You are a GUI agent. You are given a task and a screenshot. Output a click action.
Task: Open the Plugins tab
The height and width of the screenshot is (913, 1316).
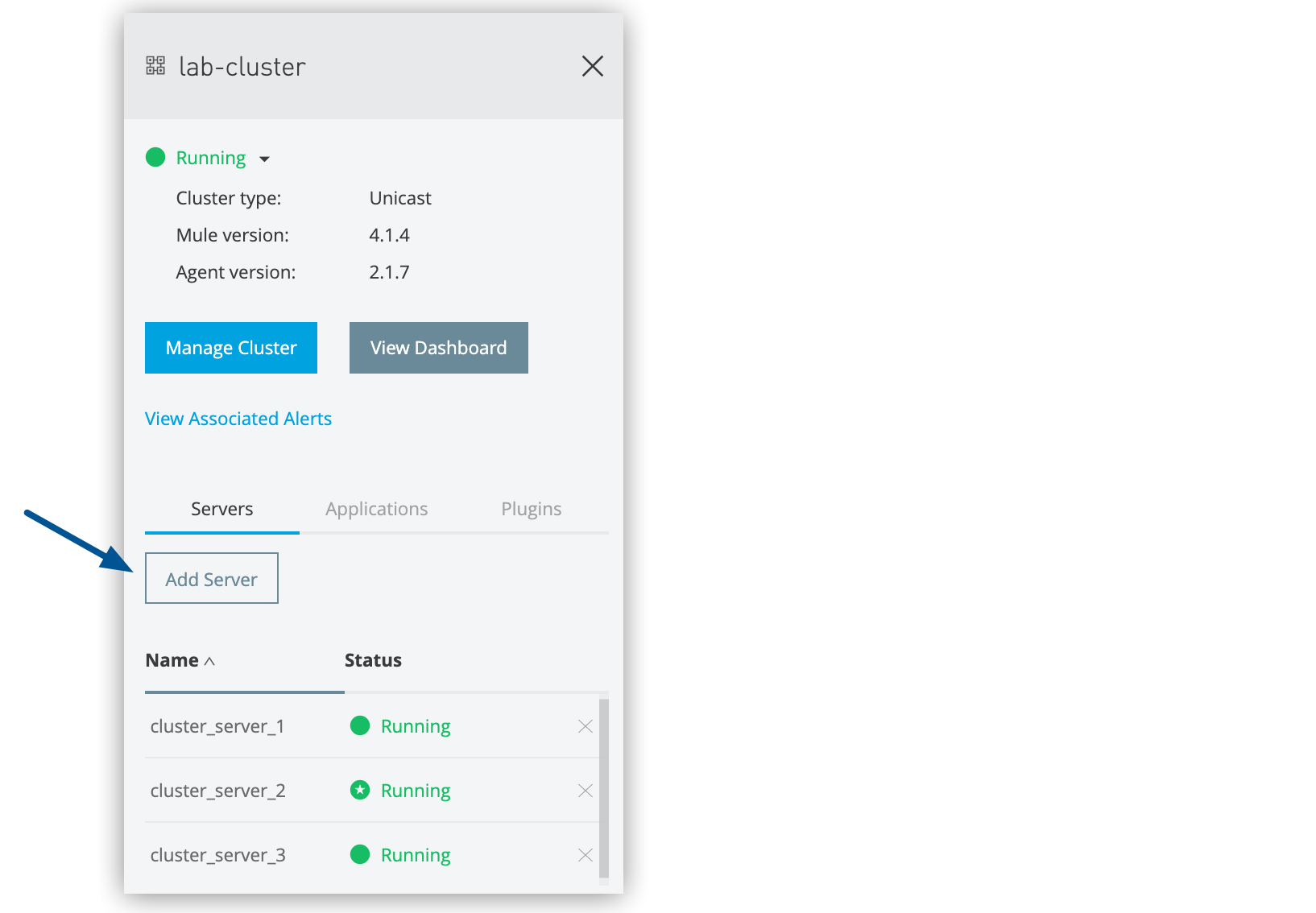[532, 509]
